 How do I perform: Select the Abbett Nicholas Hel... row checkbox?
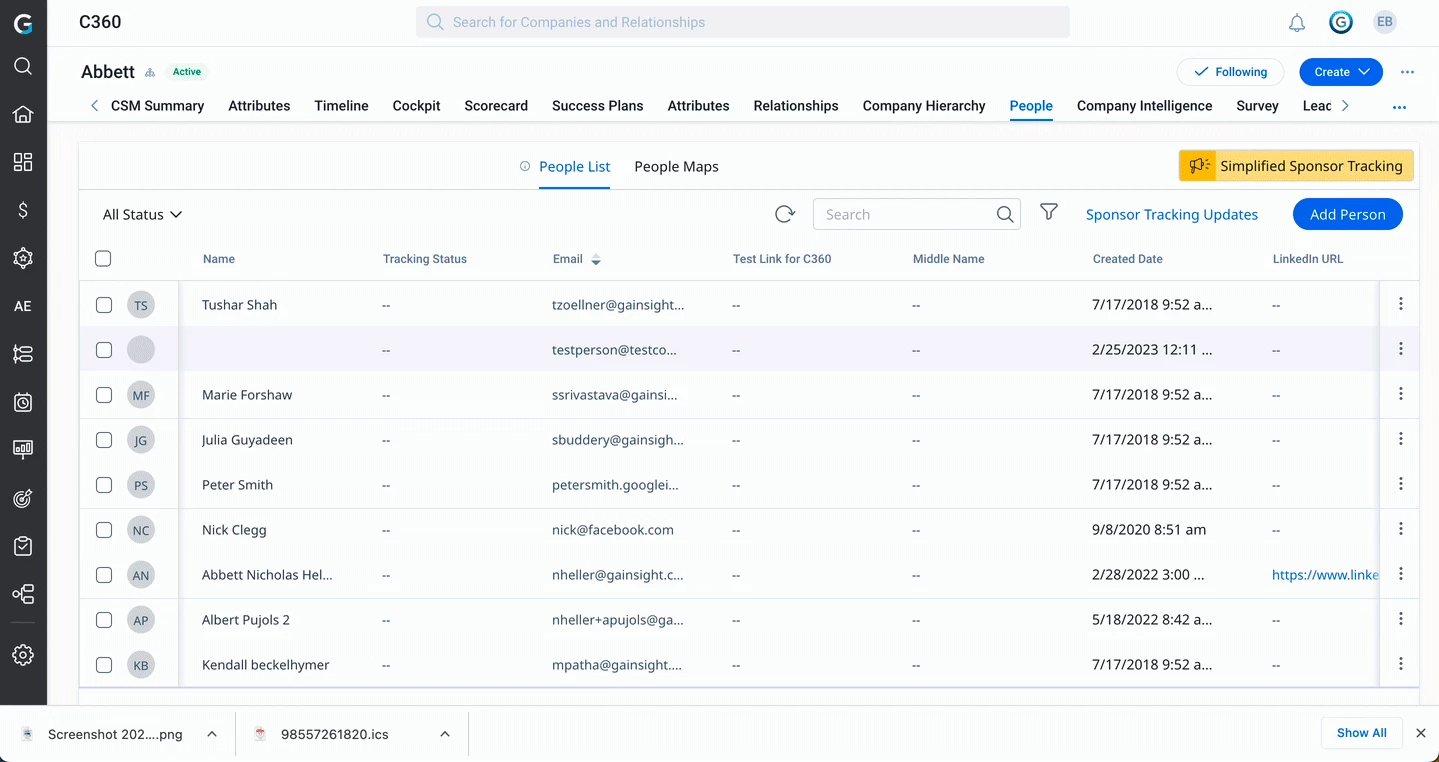click(x=104, y=575)
